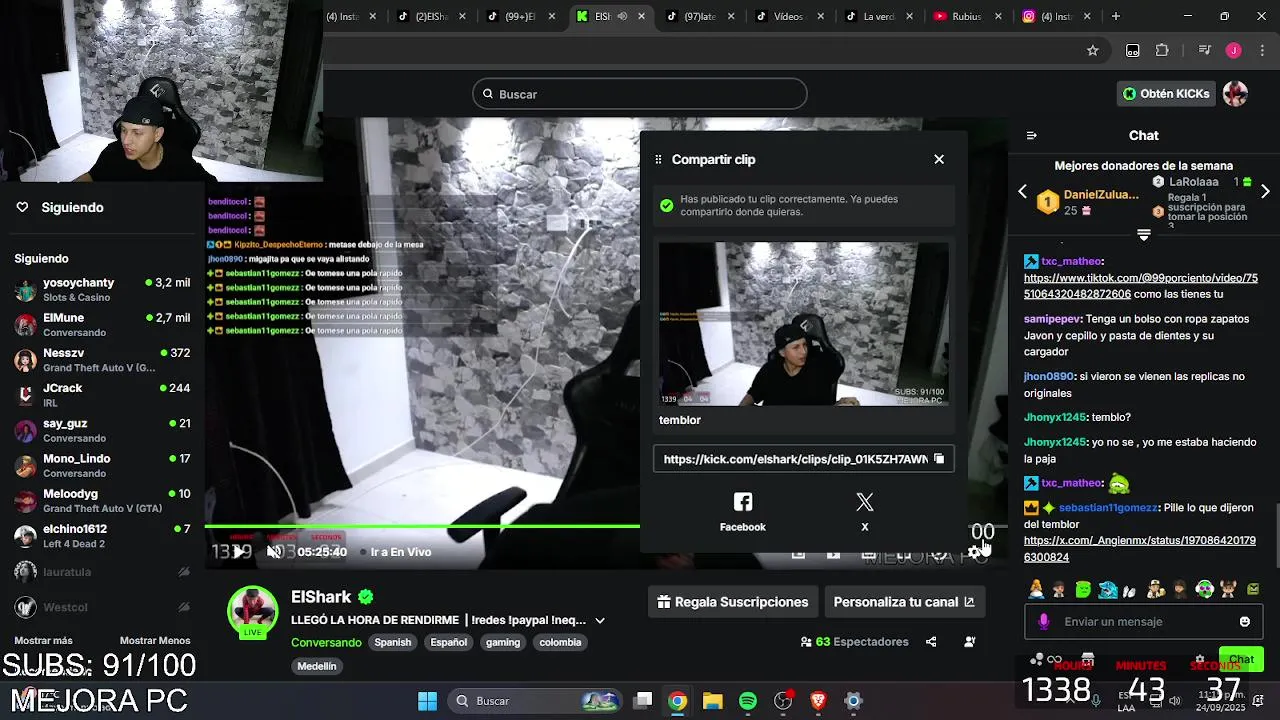Open ElMune channel in sidebar
The width and height of the screenshot is (1280, 720).
pos(102,325)
